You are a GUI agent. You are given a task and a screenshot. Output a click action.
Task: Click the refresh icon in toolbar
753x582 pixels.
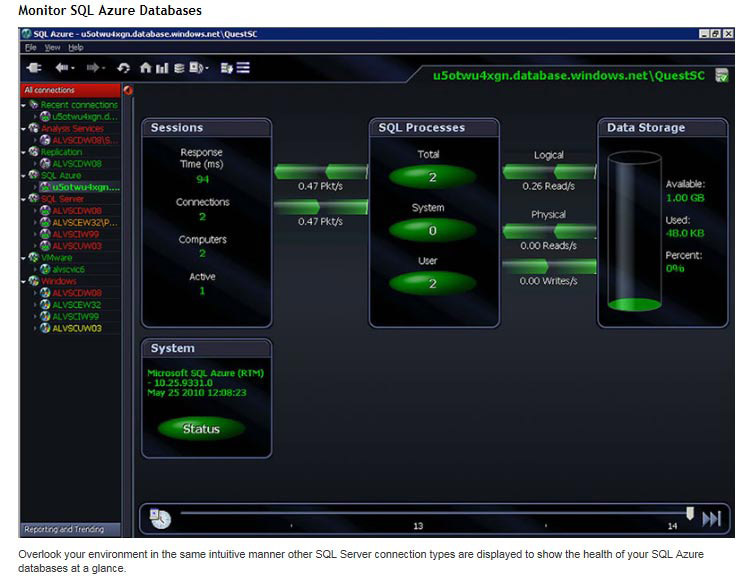tap(123, 68)
